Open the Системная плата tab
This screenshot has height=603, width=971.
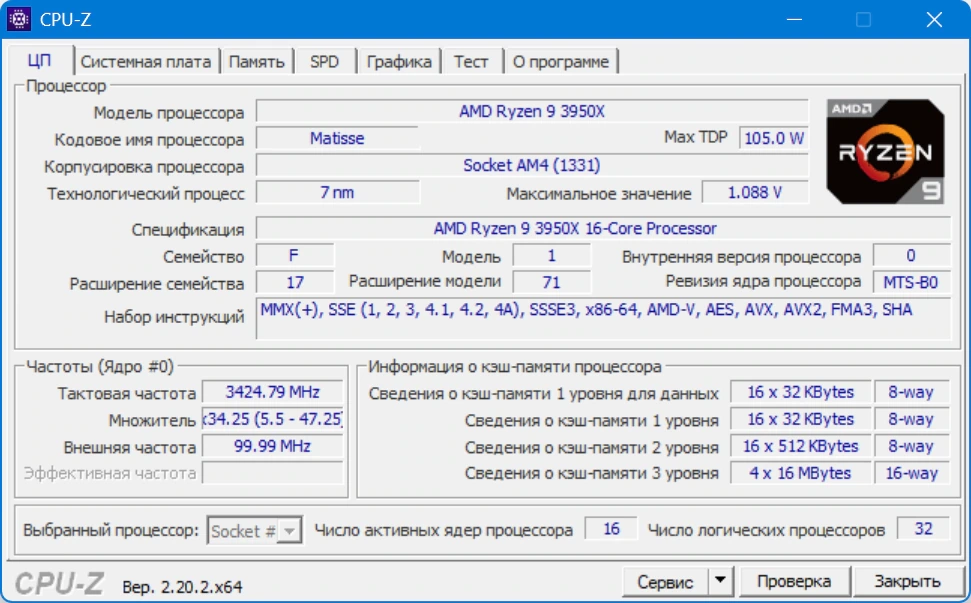[146, 62]
